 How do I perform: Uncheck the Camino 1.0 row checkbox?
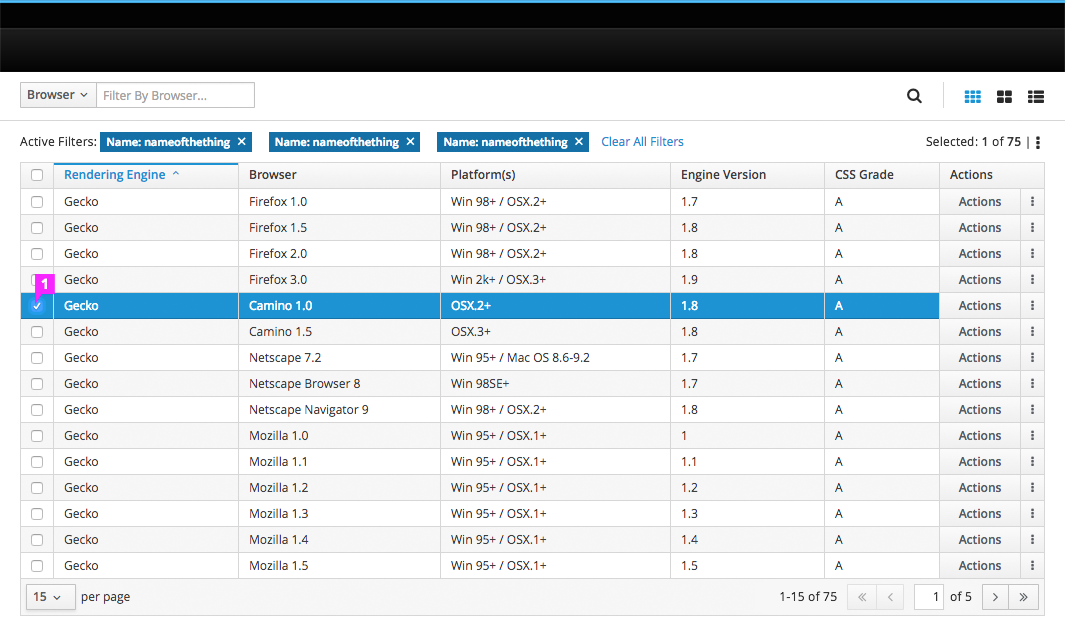click(x=37, y=306)
